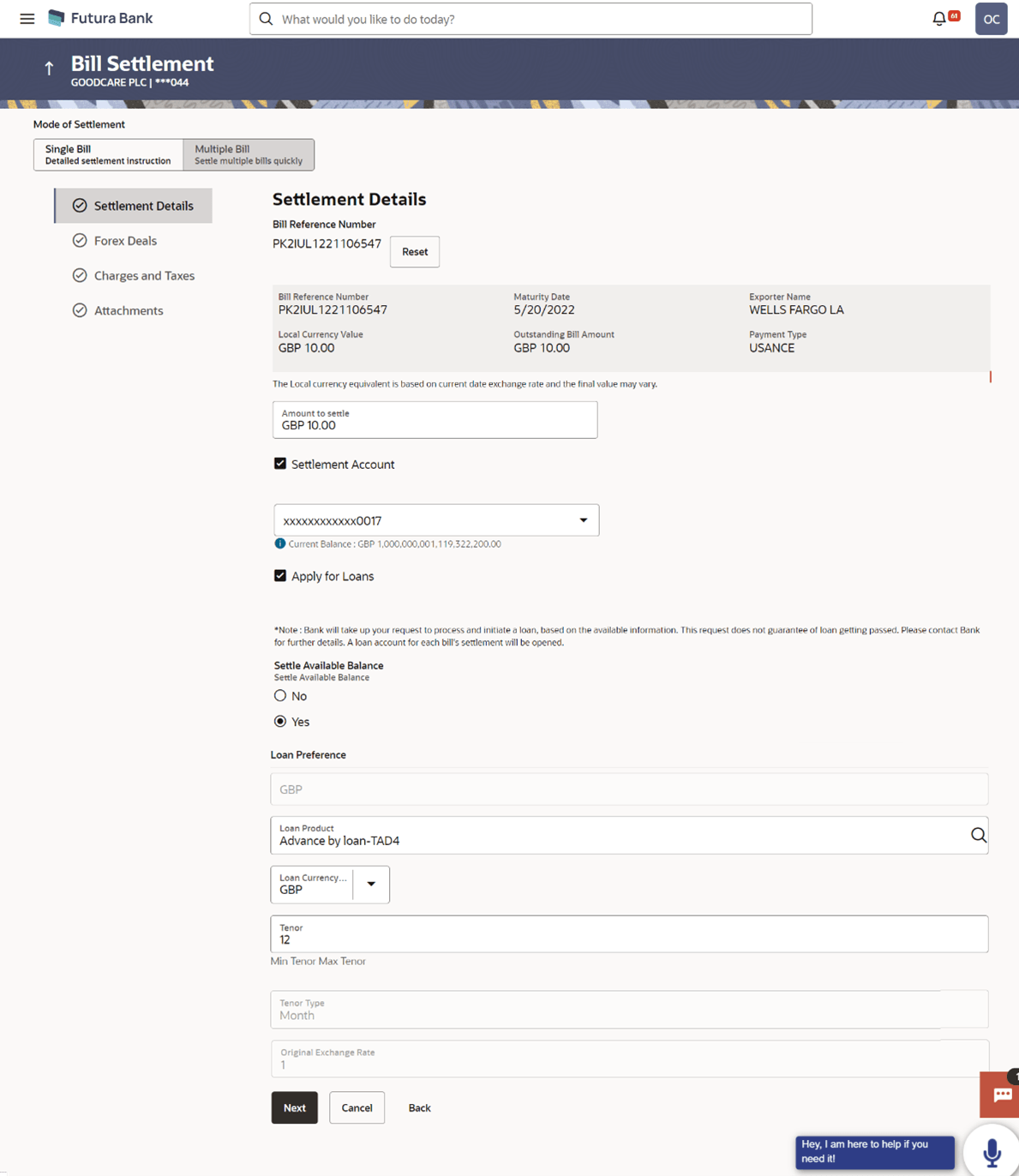Open the Loan Product search lookup icon

(x=978, y=835)
